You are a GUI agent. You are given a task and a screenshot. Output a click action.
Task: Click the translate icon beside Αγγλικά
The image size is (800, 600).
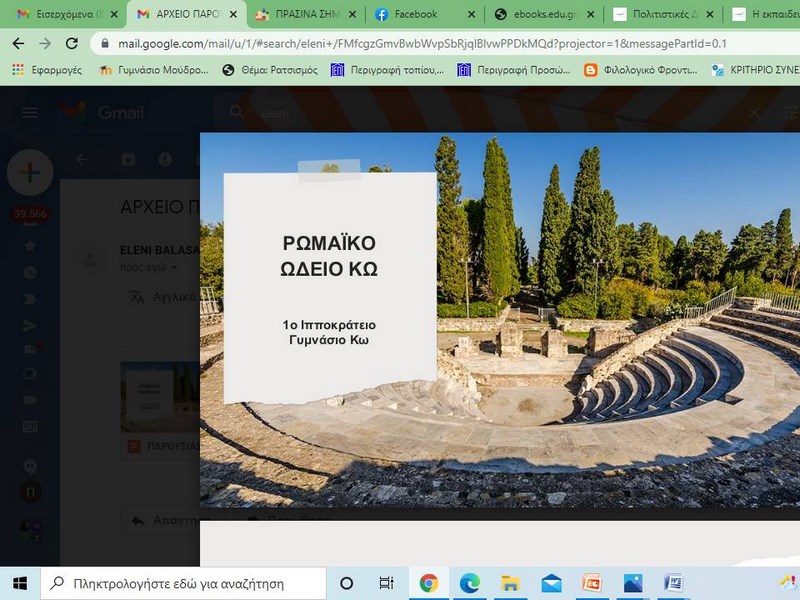click(136, 296)
